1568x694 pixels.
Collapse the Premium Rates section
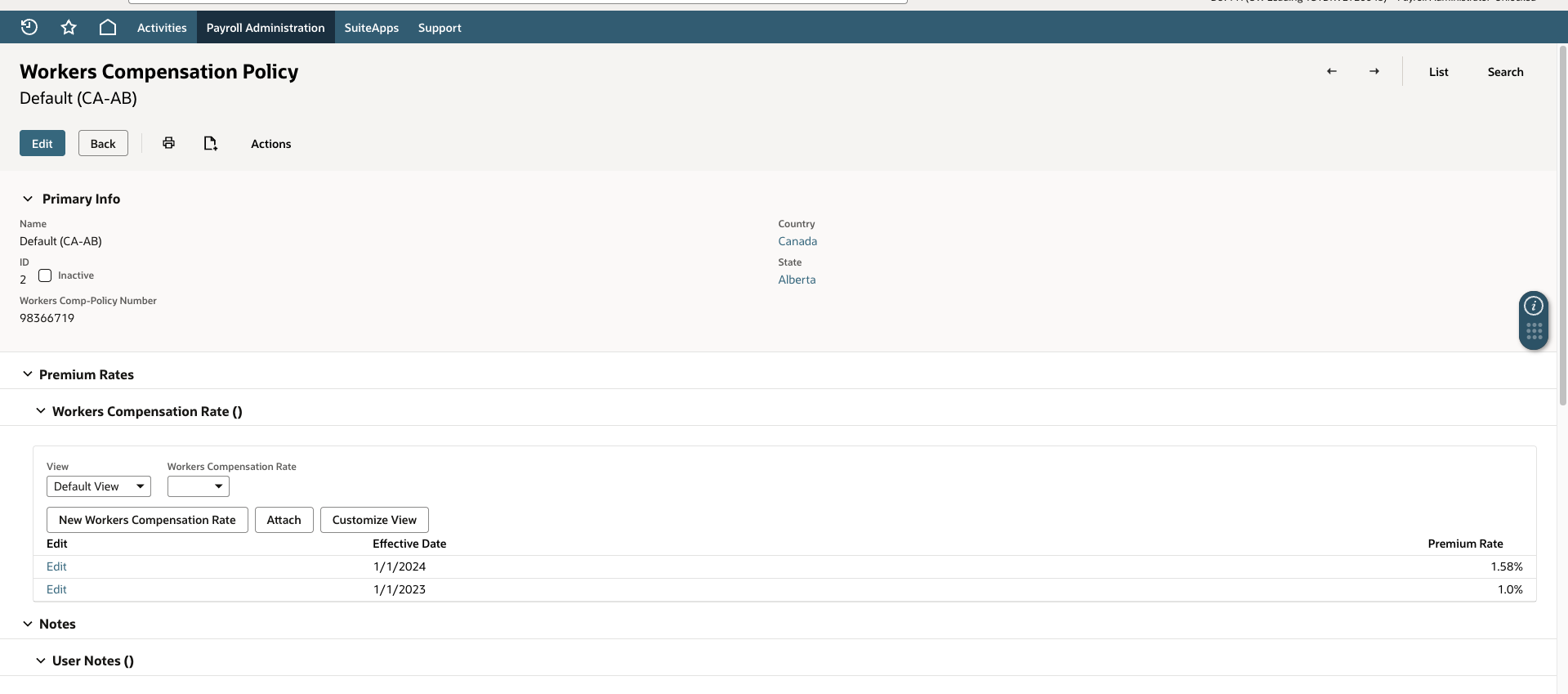pyautogui.click(x=28, y=374)
